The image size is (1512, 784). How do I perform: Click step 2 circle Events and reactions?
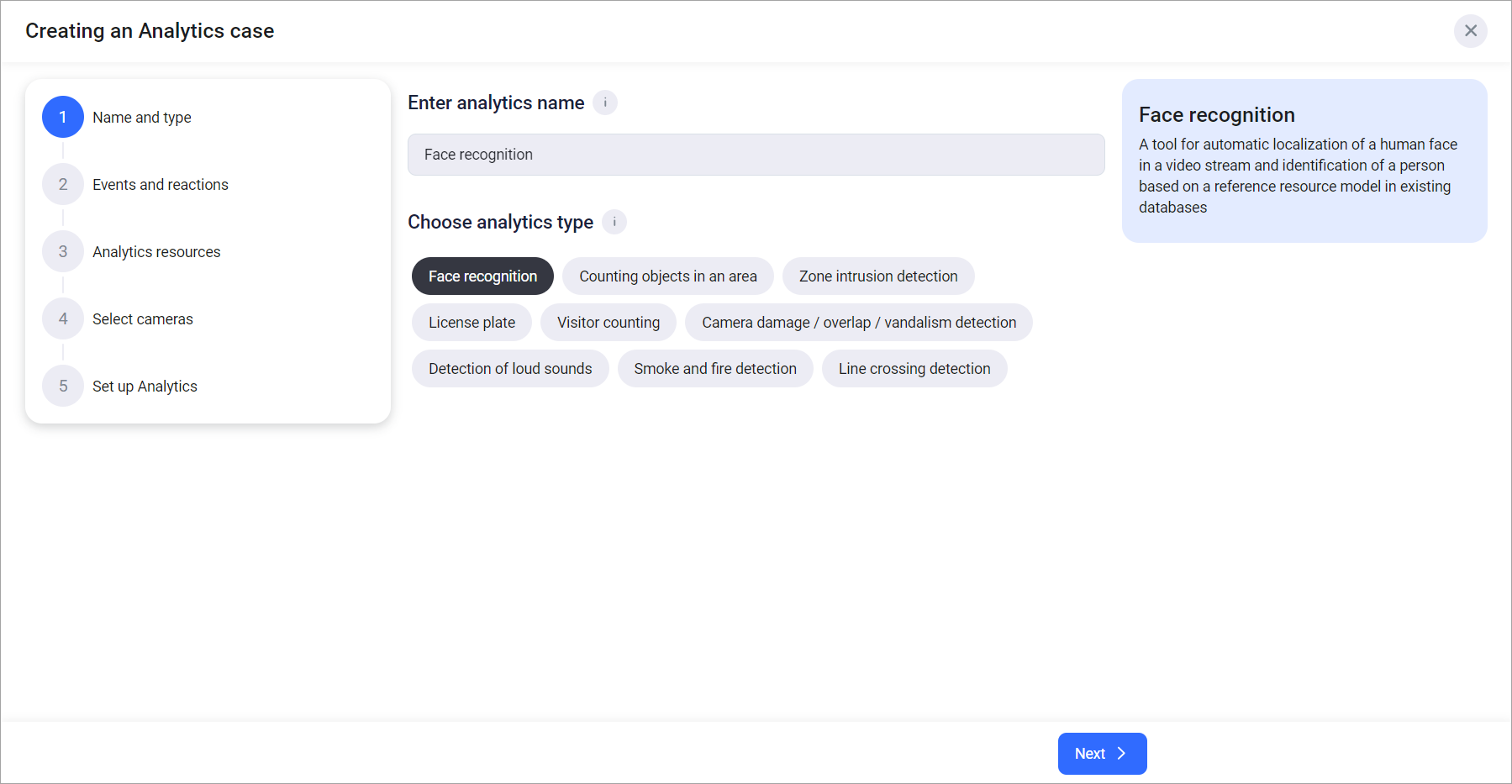pyautogui.click(x=63, y=184)
